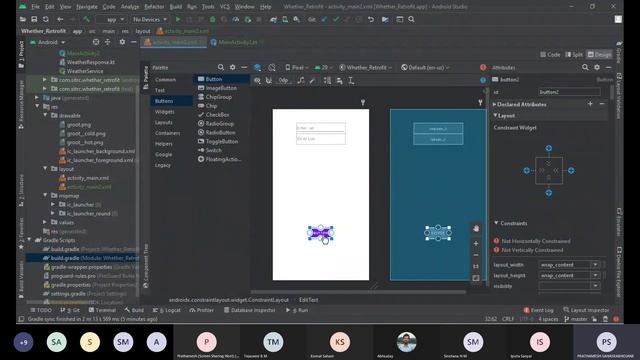Click the Search Everywhere magnifier in toolbar
Viewport: 640px width, 360px height.
411,19
